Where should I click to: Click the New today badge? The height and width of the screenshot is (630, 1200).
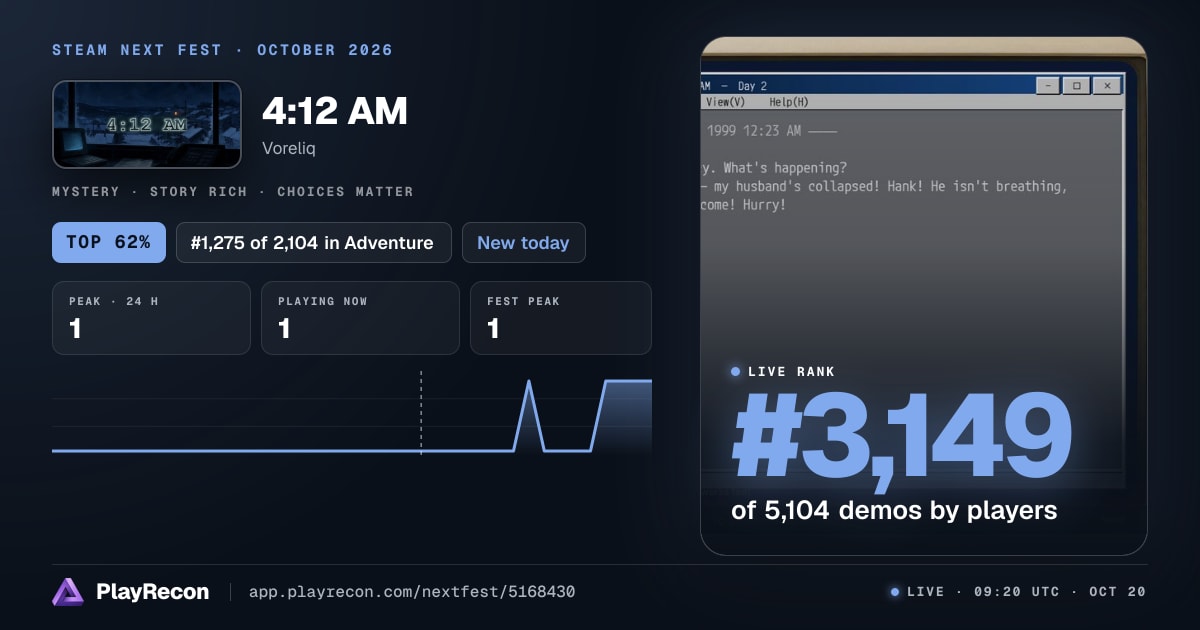click(523, 243)
